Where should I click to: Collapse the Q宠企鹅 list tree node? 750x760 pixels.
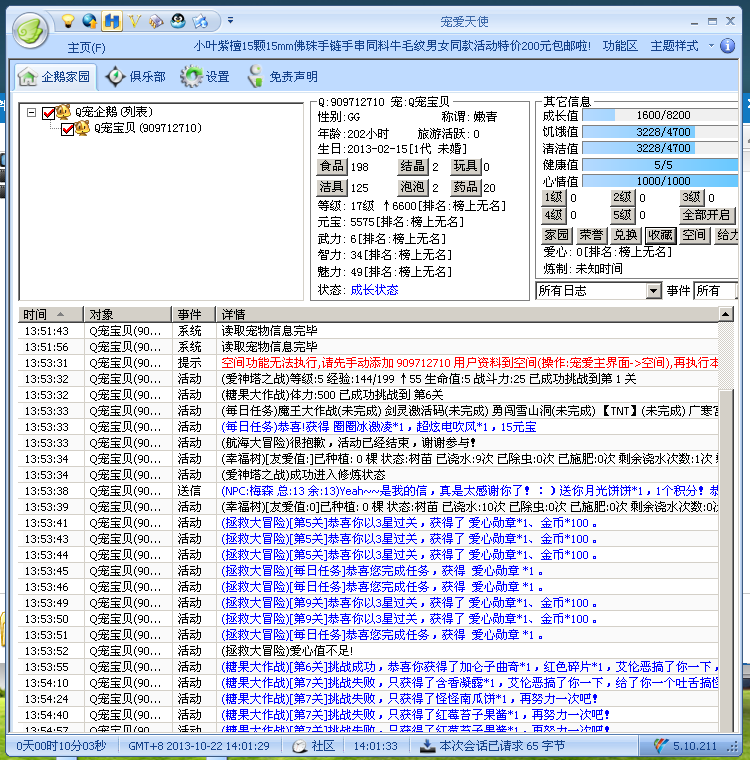(x=32, y=112)
